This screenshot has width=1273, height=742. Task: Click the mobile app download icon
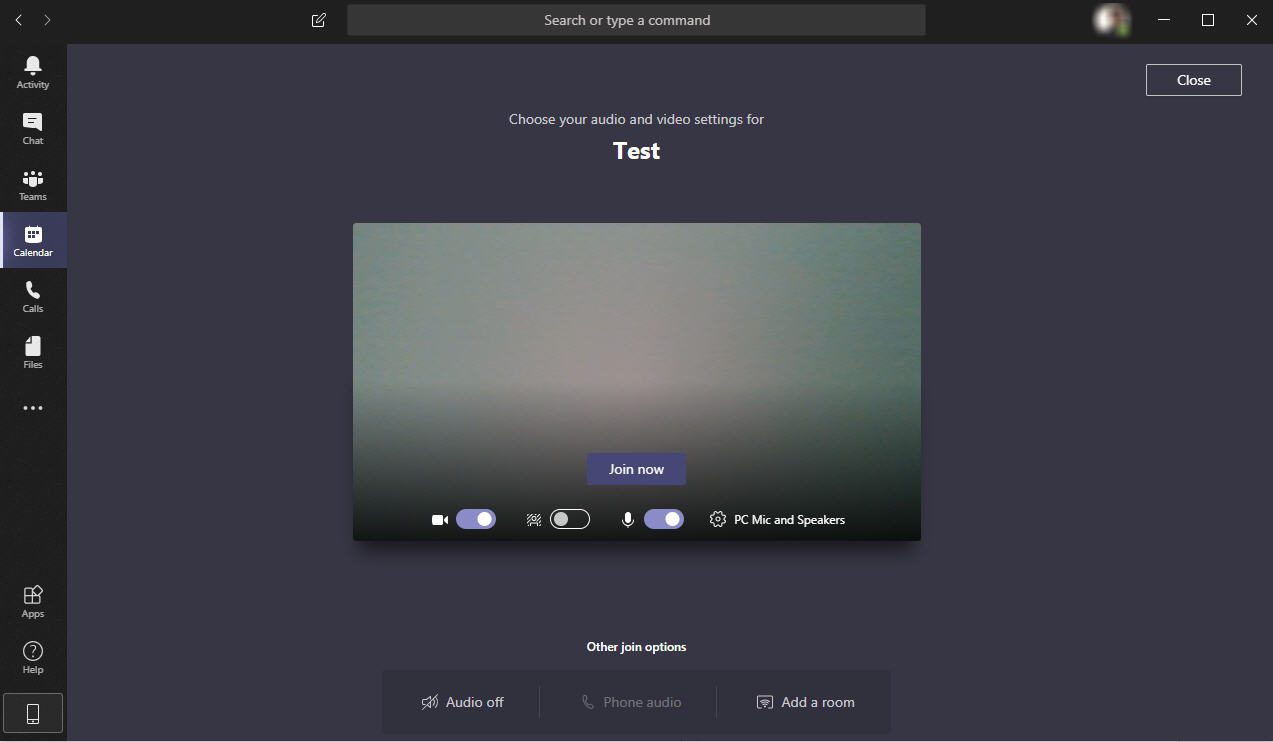[33, 713]
